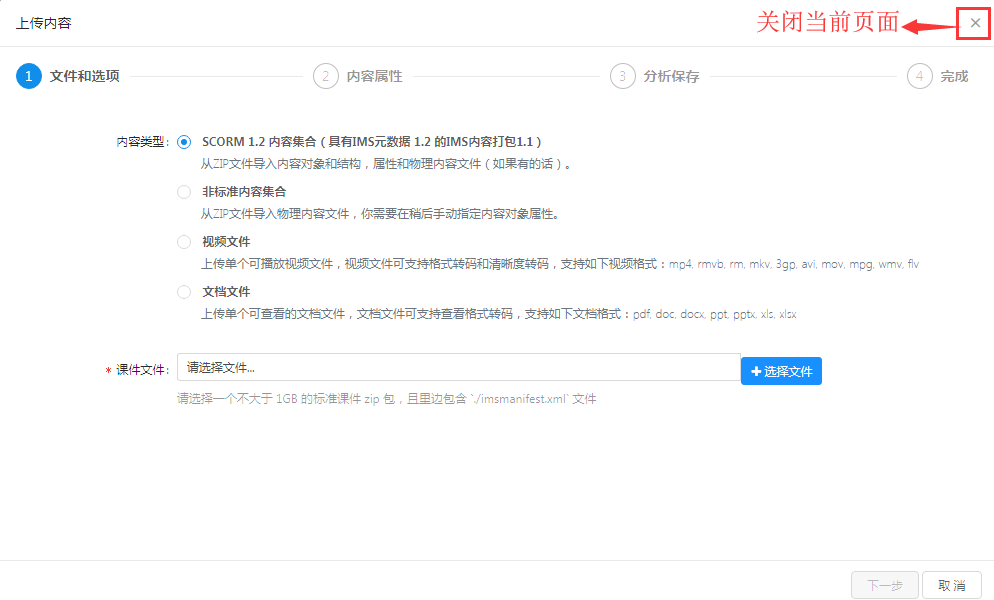Pick the 文档文件 radio button
Image resolution: width=994 pixels, height=600 pixels.
(x=184, y=292)
